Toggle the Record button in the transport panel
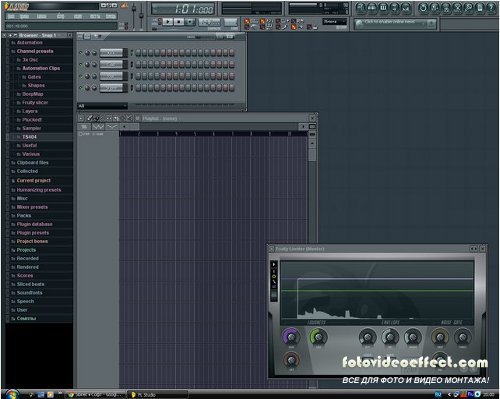Image resolution: width=500 pixels, height=399 pixels. pyautogui.click(x=190, y=22)
